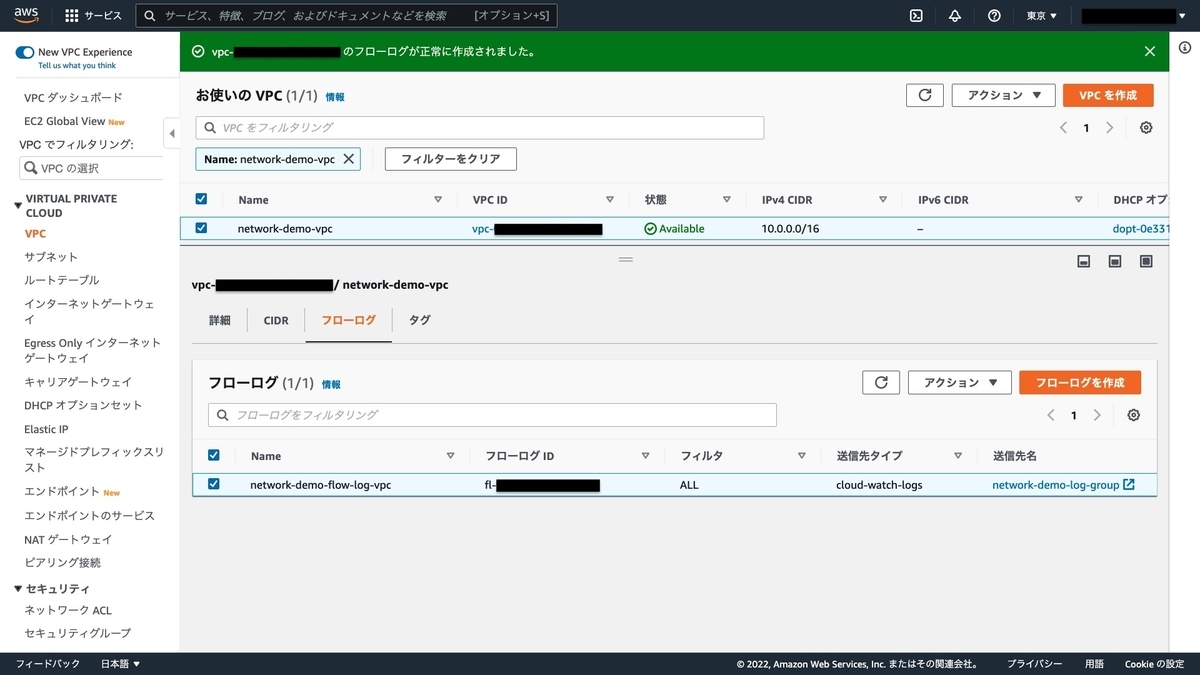The height and width of the screenshot is (675, 1200).
Task: Focus the フローログをフィルタリング search field
Action: (492, 415)
